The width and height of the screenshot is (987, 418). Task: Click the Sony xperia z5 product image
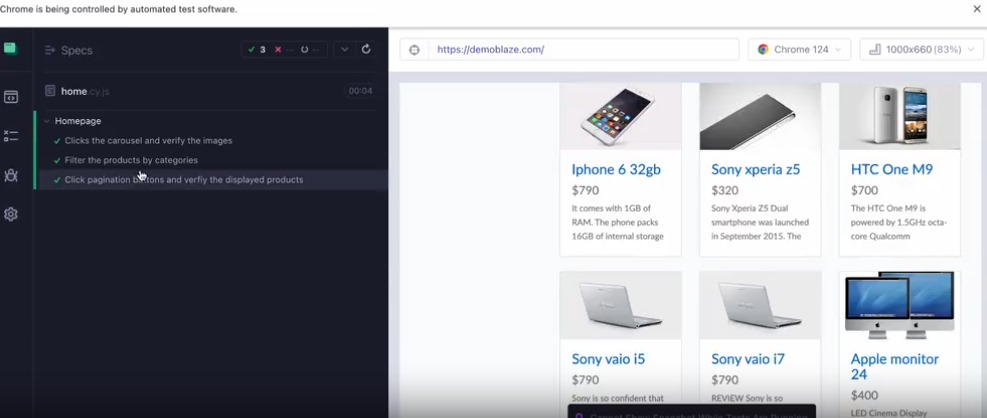tap(760, 116)
